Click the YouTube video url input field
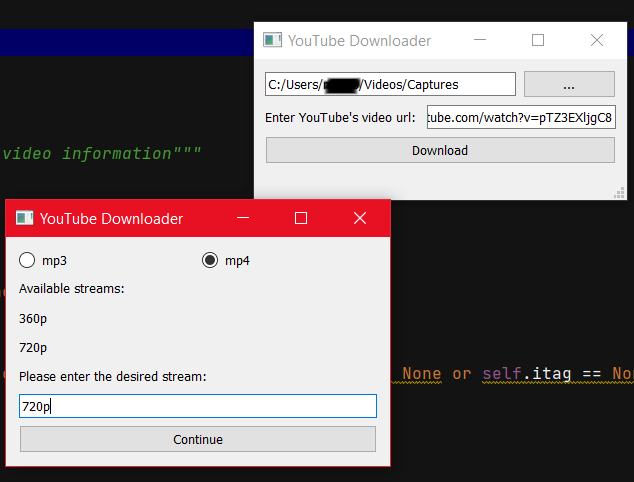The width and height of the screenshot is (634, 482). [521, 117]
